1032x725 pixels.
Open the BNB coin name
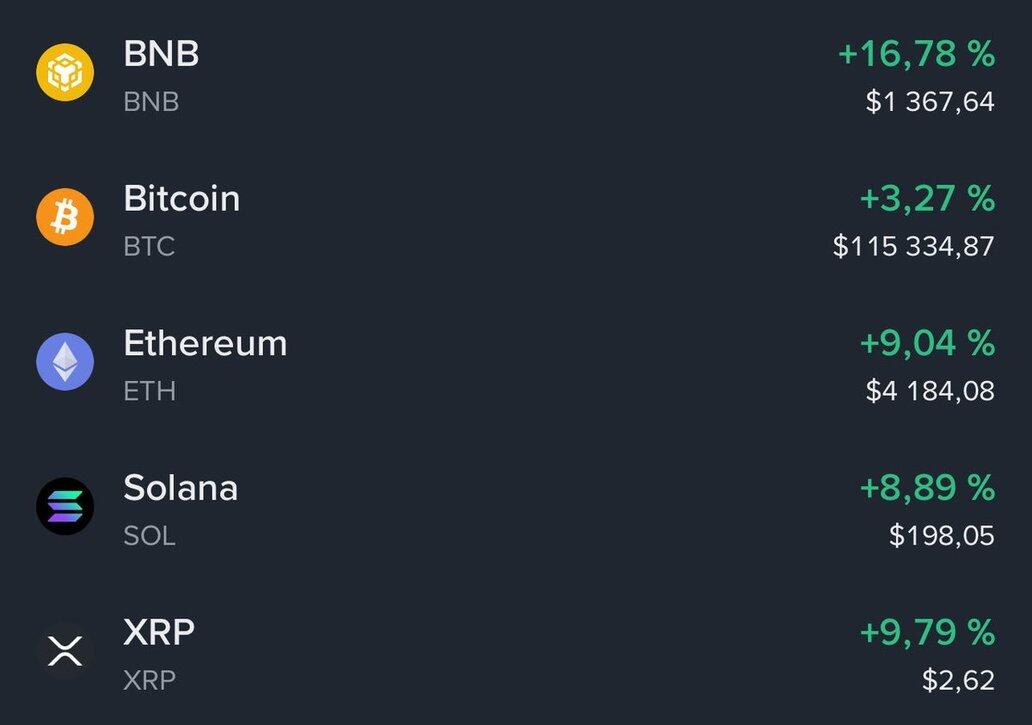click(x=161, y=53)
